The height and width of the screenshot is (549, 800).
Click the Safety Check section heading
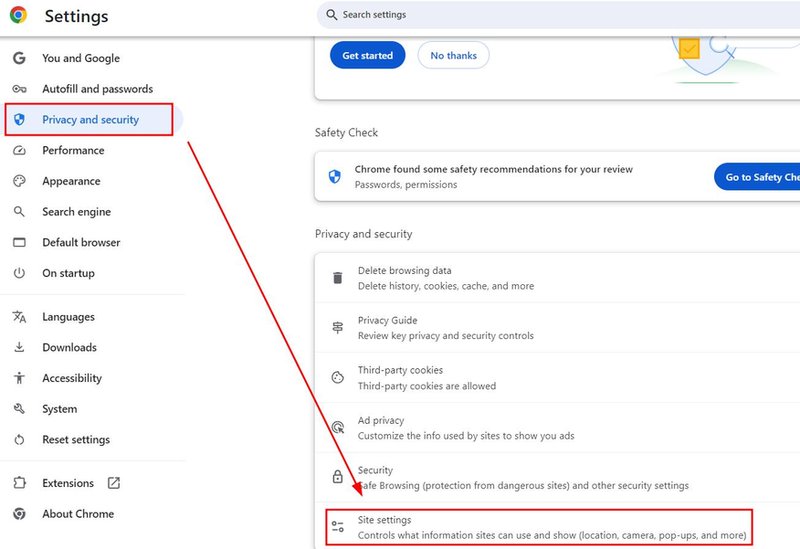tap(346, 133)
